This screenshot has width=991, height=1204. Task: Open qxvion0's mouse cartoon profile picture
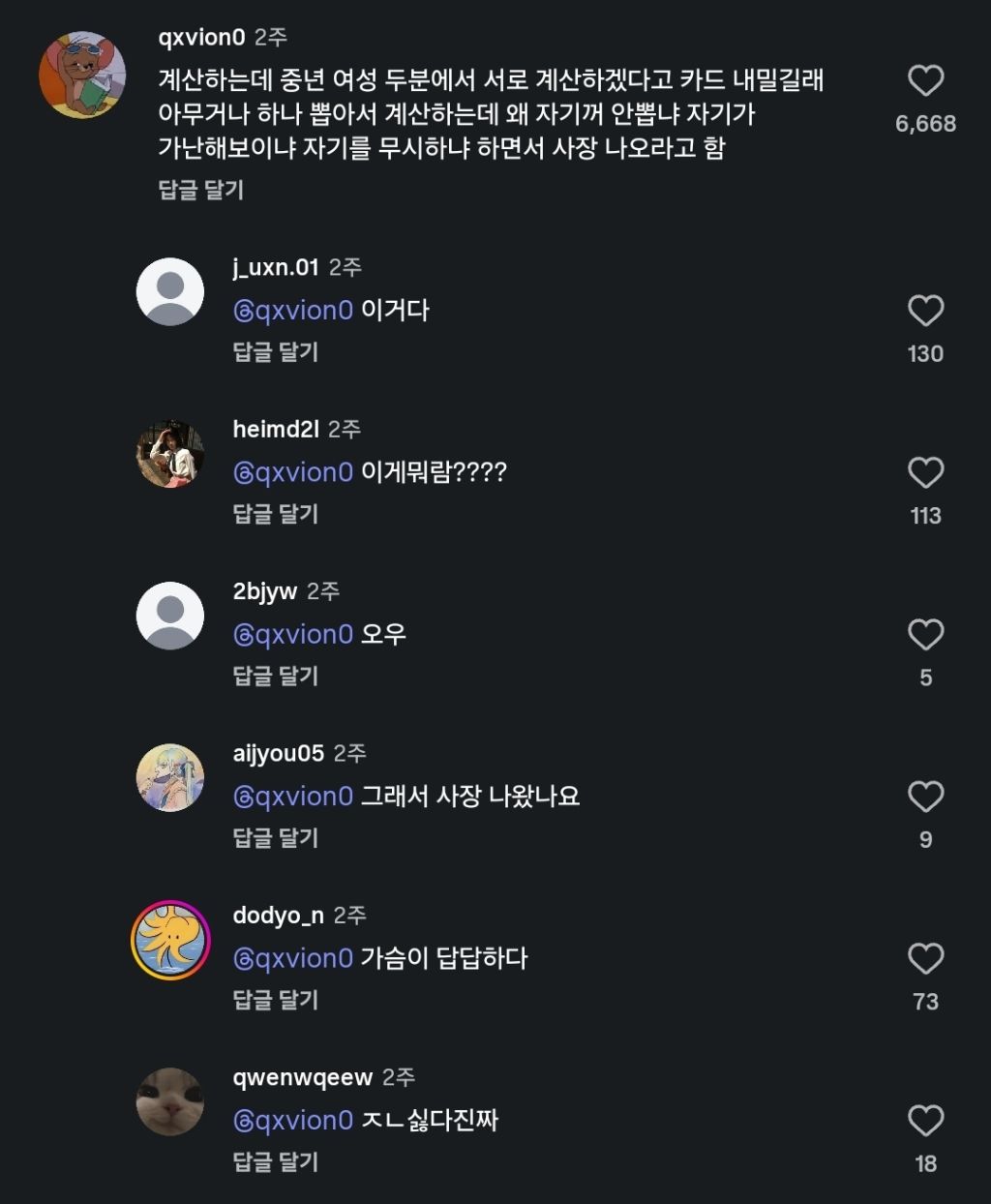[82, 75]
